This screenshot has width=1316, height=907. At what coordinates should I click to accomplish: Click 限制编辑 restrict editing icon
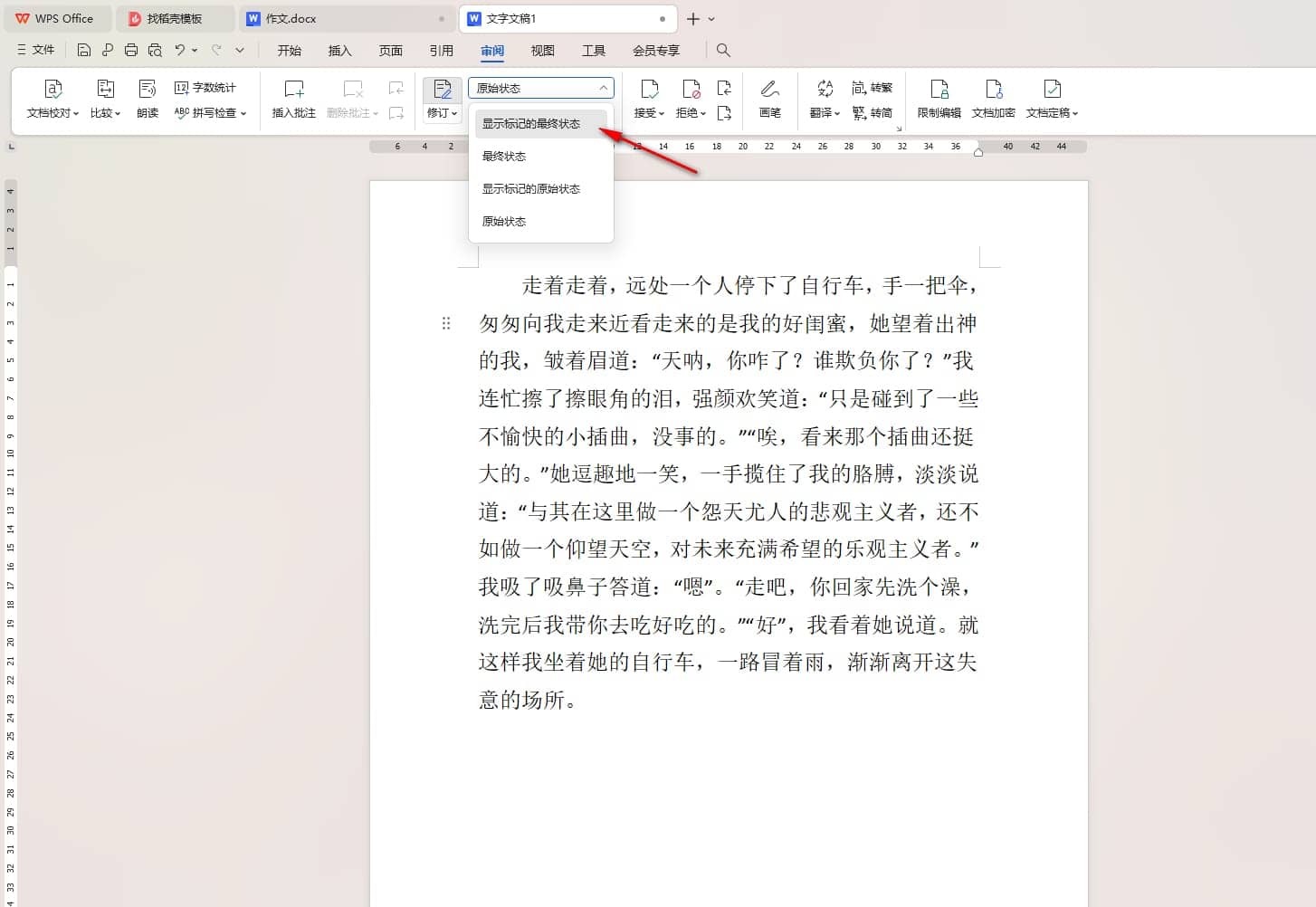[x=939, y=89]
